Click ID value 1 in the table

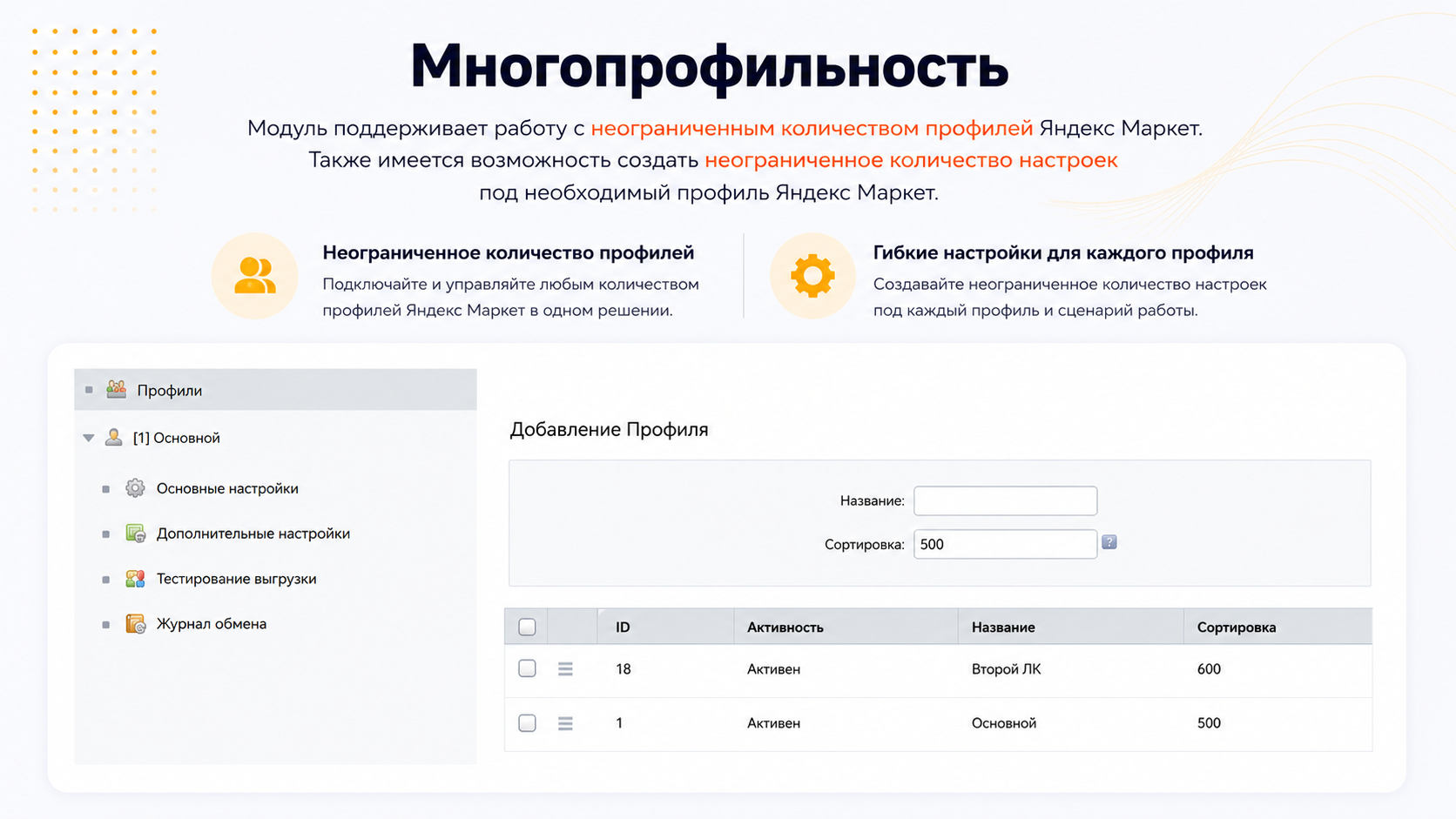pos(619,723)
